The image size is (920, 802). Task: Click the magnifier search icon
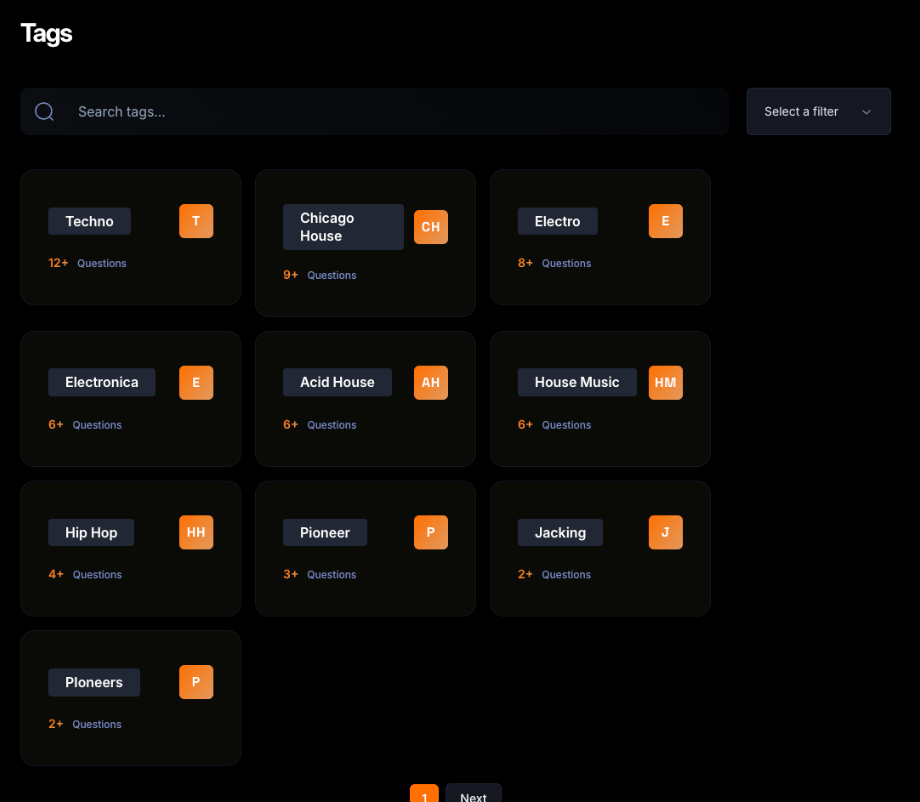44,111
